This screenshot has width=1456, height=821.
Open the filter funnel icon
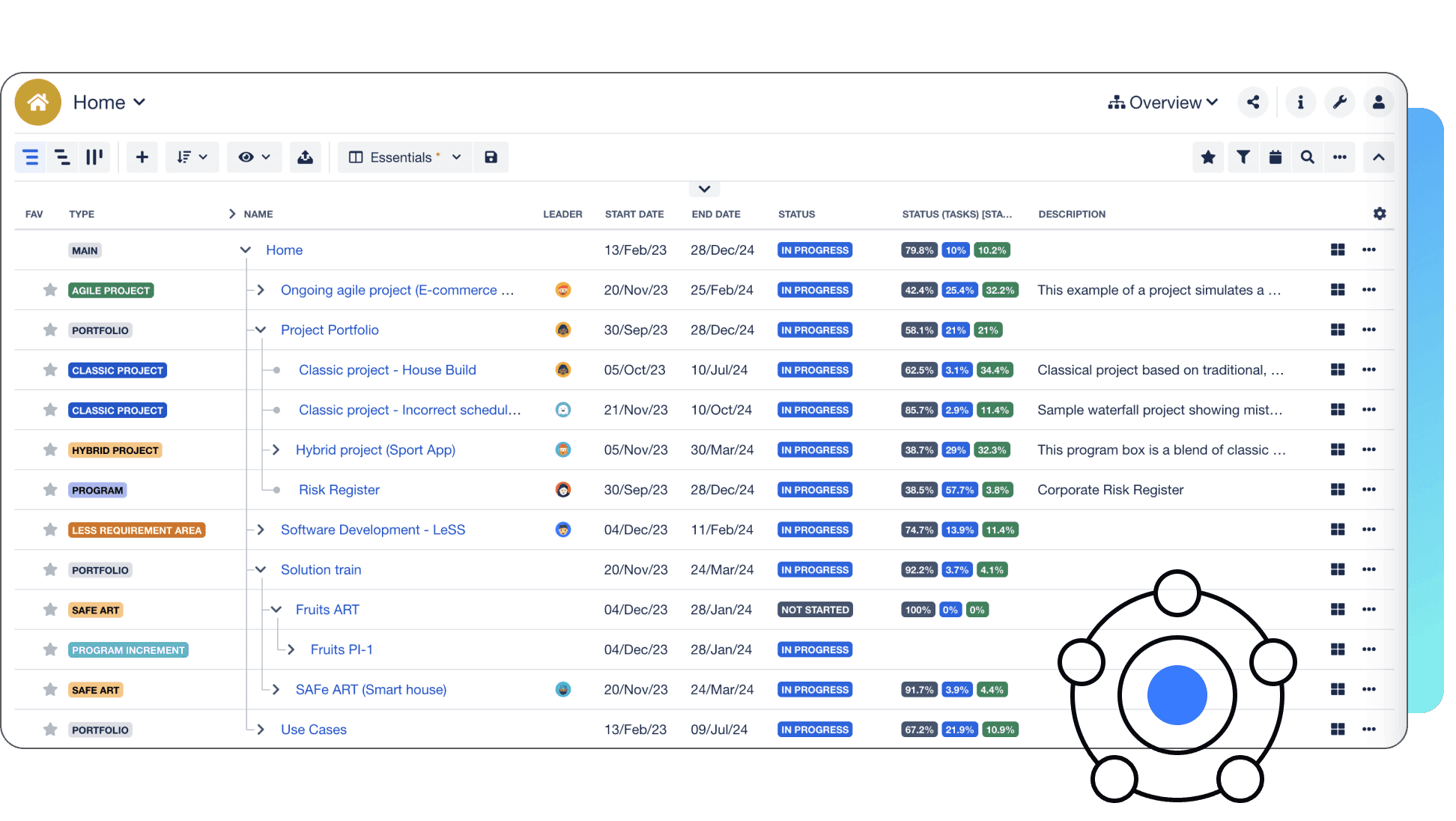(x=1243, y=157)
